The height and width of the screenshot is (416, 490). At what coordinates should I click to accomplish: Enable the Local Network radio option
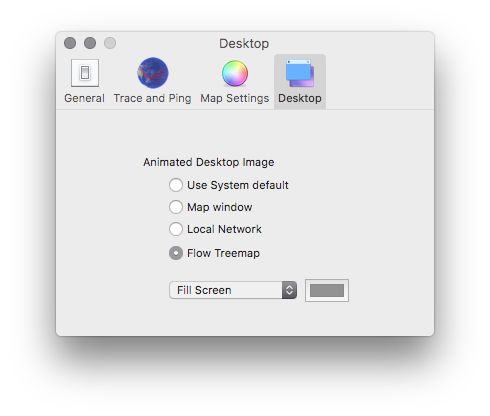point(176,229)
